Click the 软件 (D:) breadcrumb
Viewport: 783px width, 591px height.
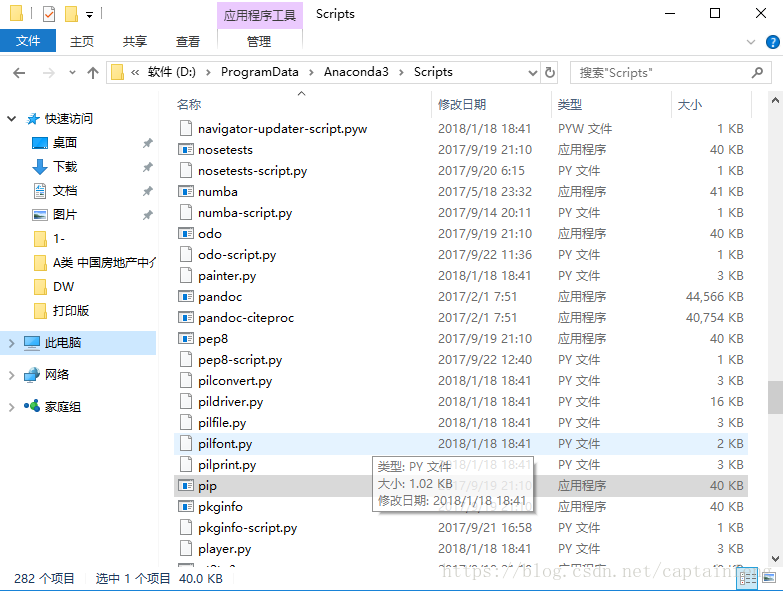pyautogui.click(x=171, y=72)
